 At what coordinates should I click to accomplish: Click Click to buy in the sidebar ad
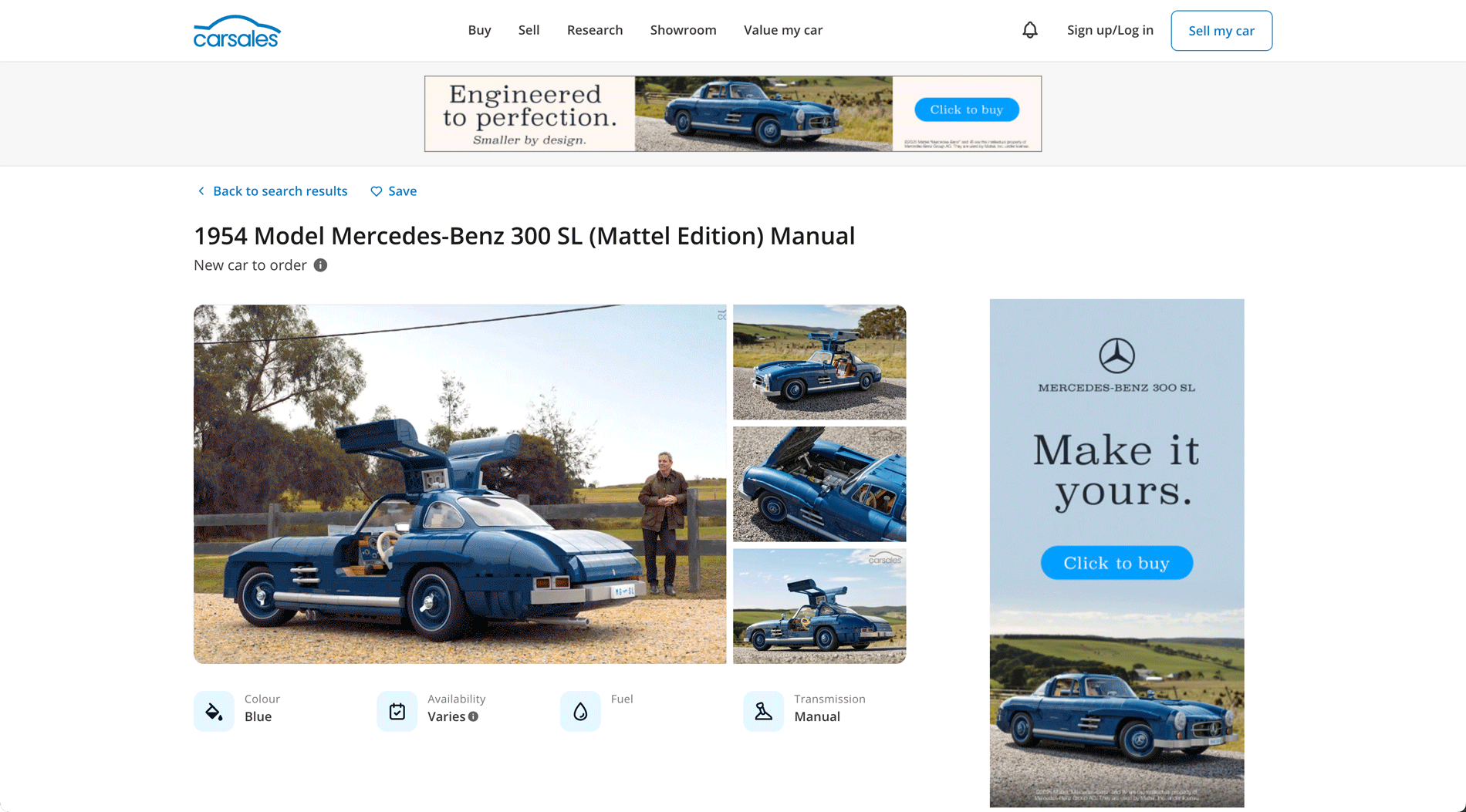[1116, 562]
